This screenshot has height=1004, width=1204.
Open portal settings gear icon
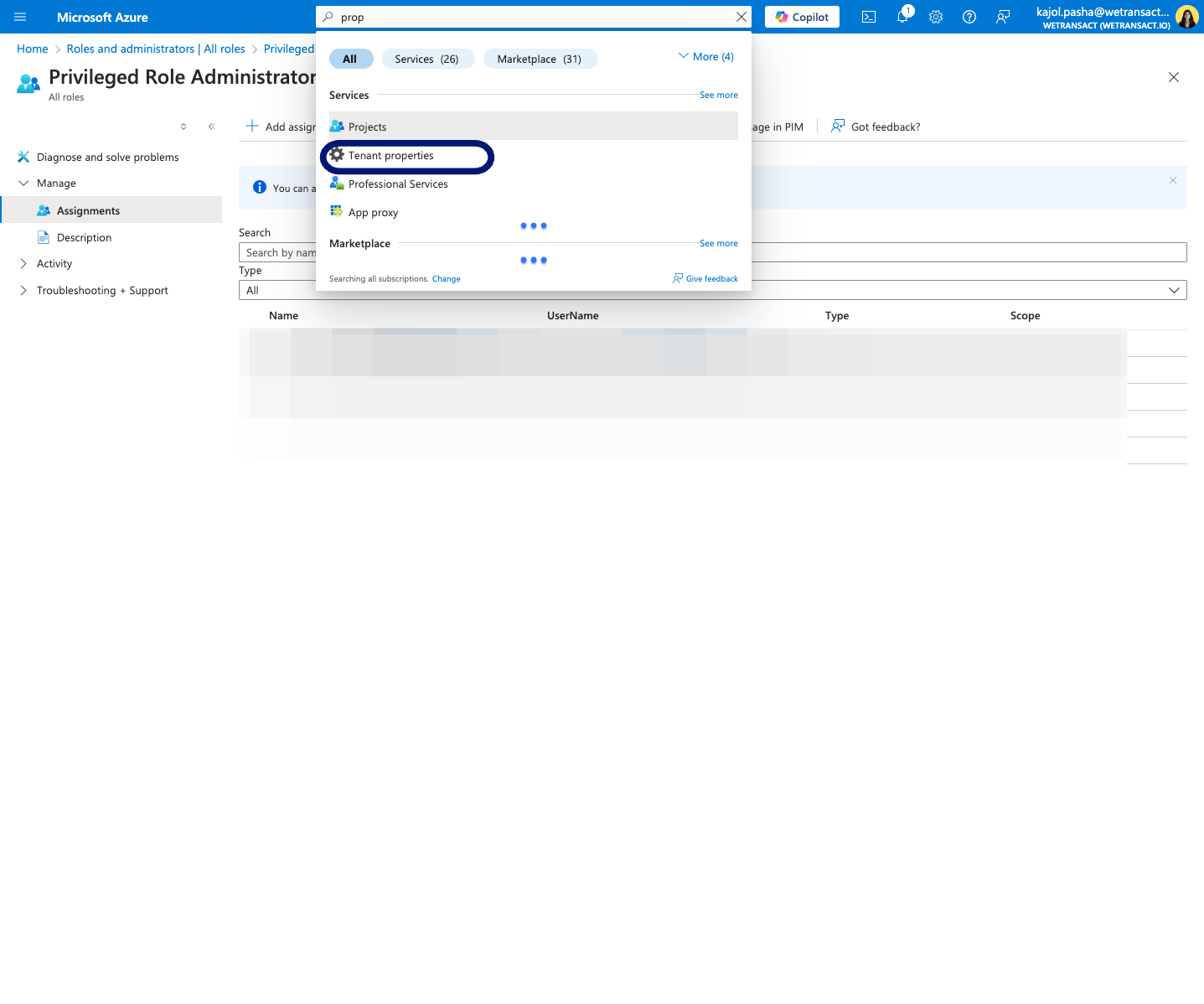tap(936, 17)
